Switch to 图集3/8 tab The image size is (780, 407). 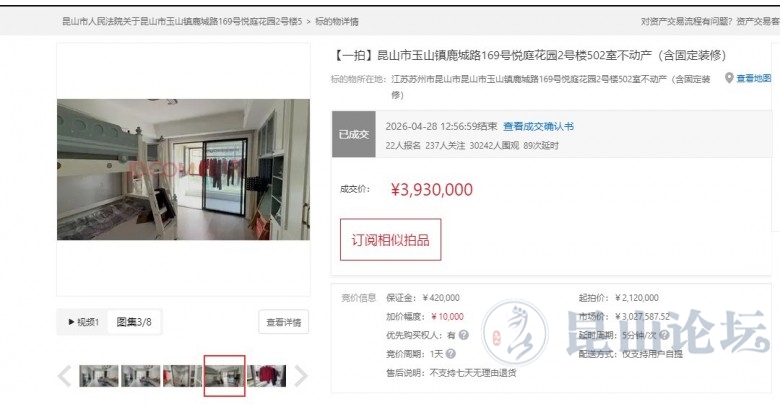134,322
